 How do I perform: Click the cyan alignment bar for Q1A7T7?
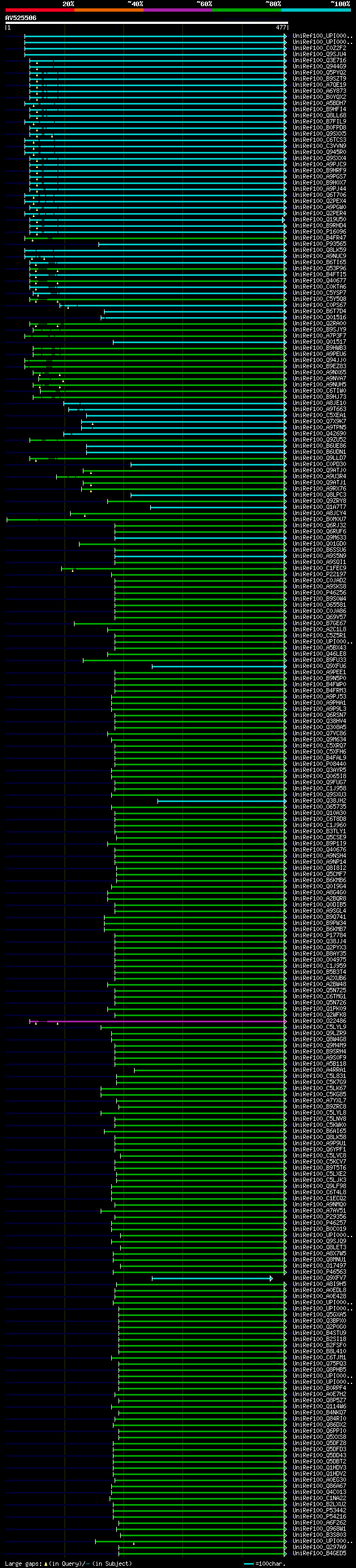point(219,507)
